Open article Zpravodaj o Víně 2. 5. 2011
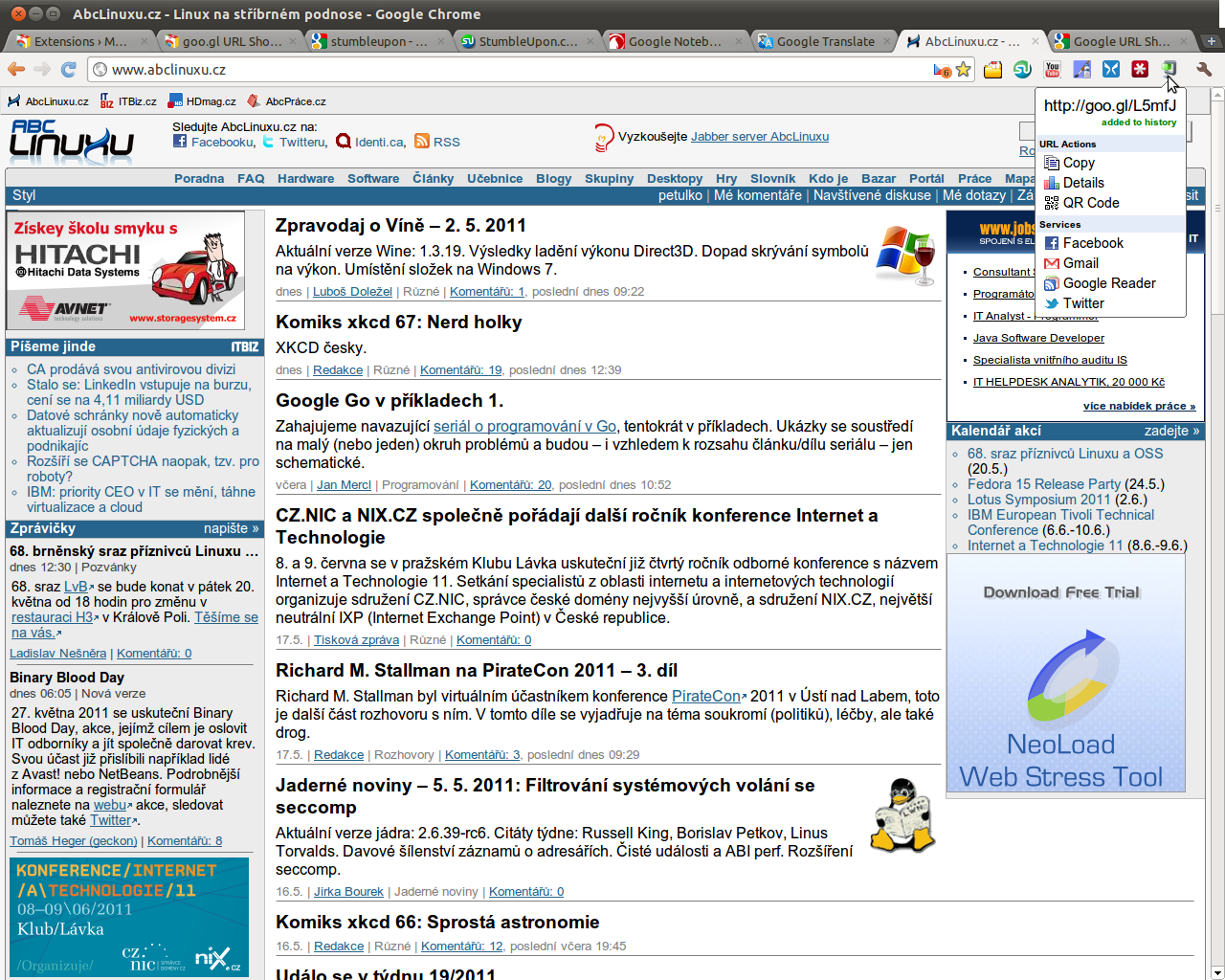Image resolution: width=1225 pixels, height=980 pixels. [401, 225]
